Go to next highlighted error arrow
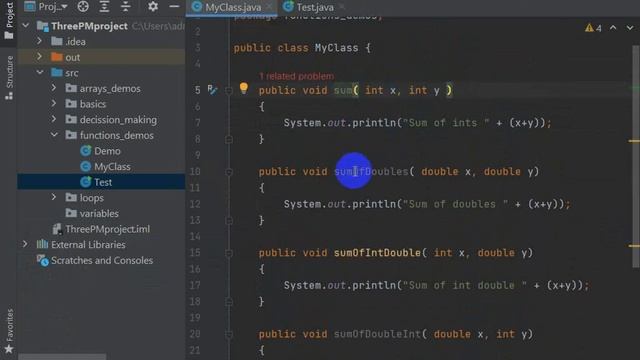640x360 pixels. (630, 28)
